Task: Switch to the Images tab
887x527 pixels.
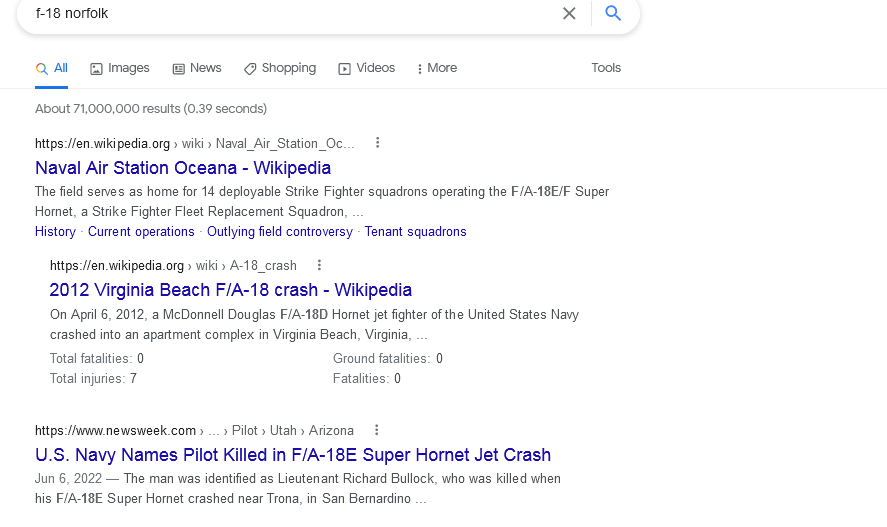Action: (x=120, y=68)
